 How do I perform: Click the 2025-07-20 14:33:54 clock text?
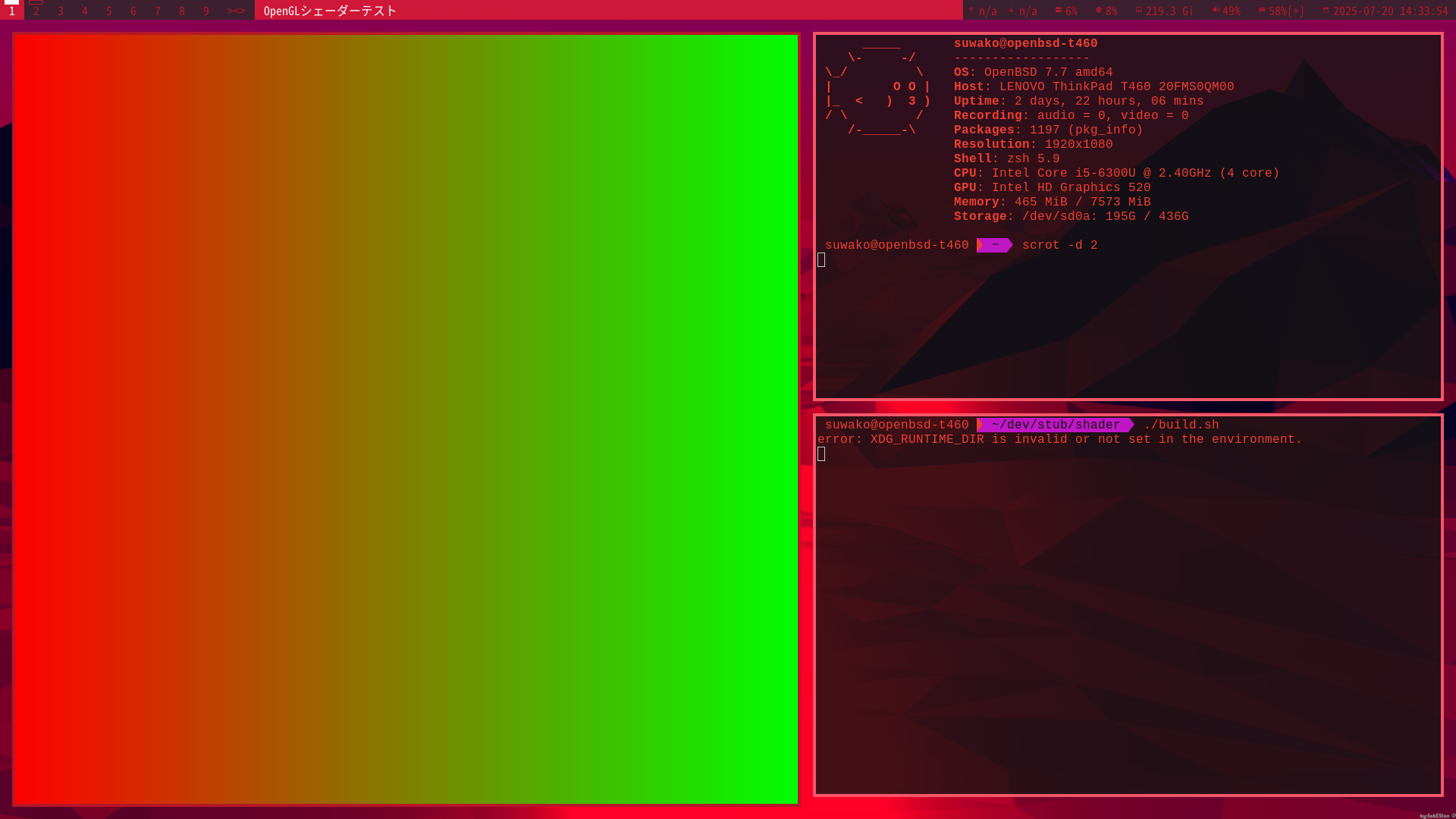(x=1391, y=11)
